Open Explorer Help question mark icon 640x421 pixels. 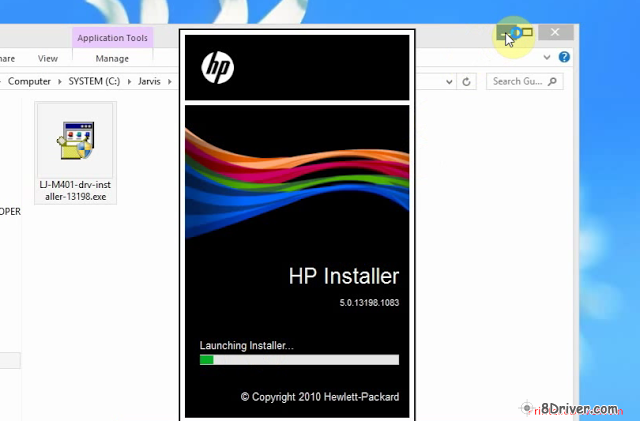pyautogui.click(x=564, y=57)
